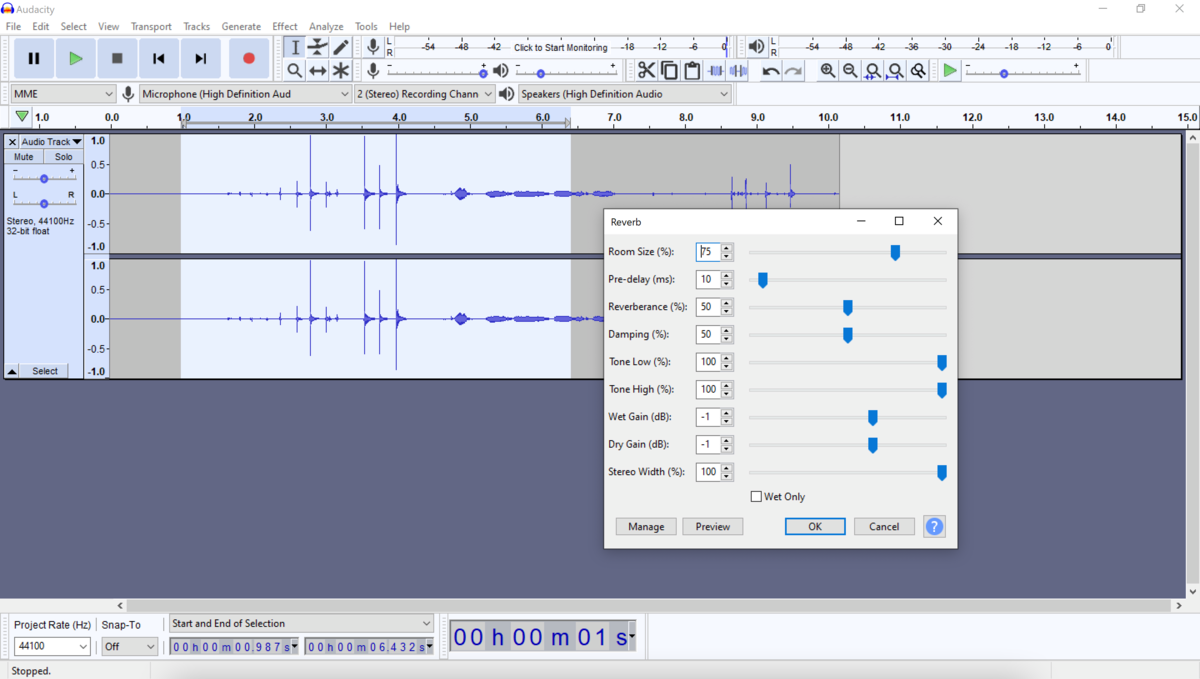Image resolution: width=1200 pixels, height=679 pixels.
Task: Click the Manage button in Reverb
Action: point(646,527)
